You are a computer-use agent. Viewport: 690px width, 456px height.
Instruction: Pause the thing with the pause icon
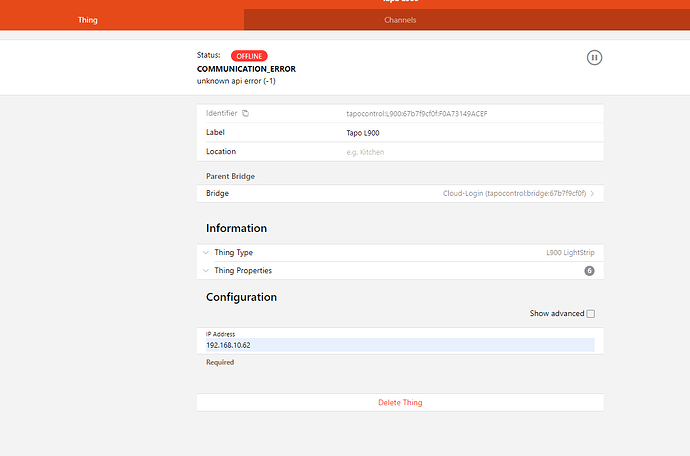coord(594,58)
